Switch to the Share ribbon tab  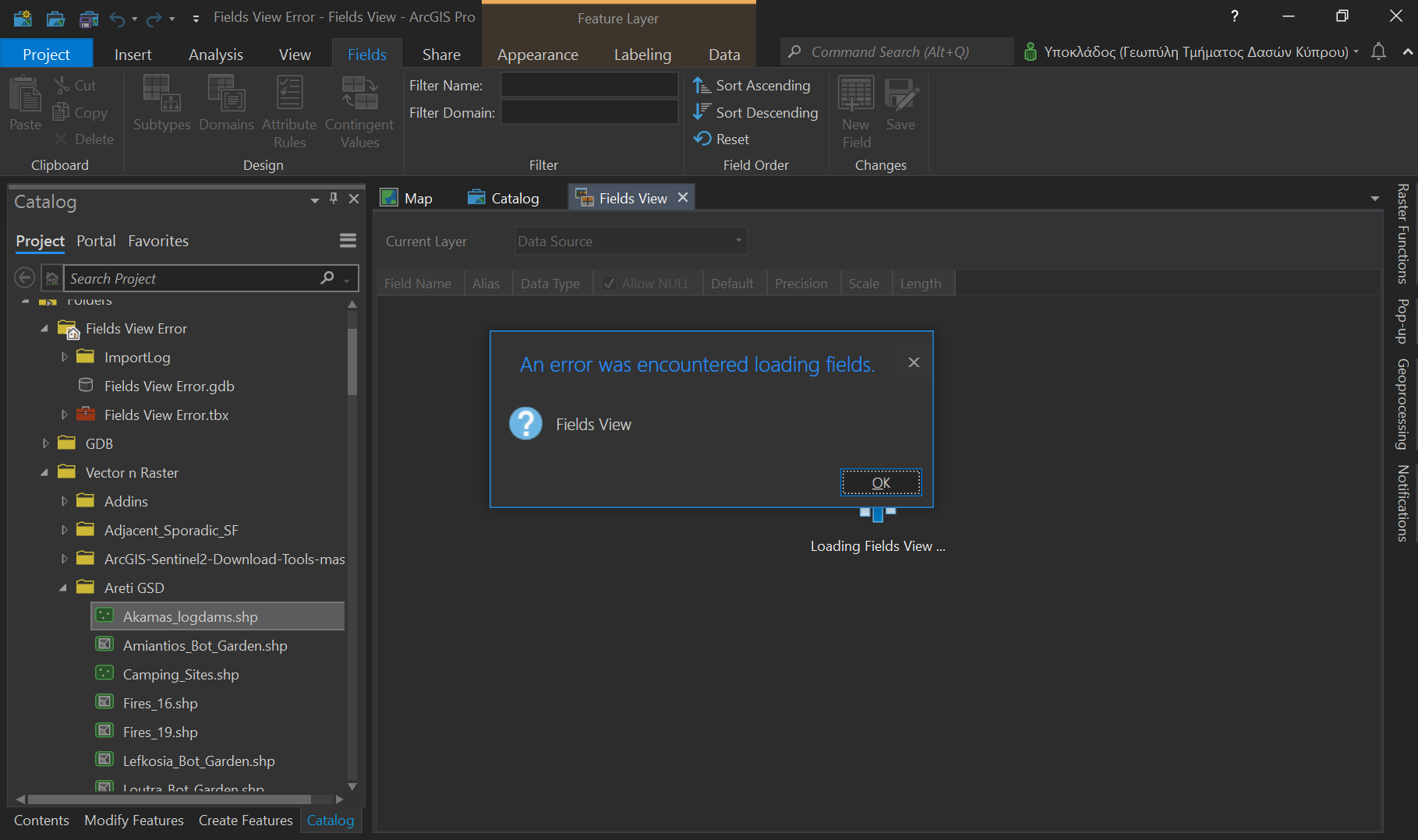tap(441, 54)
